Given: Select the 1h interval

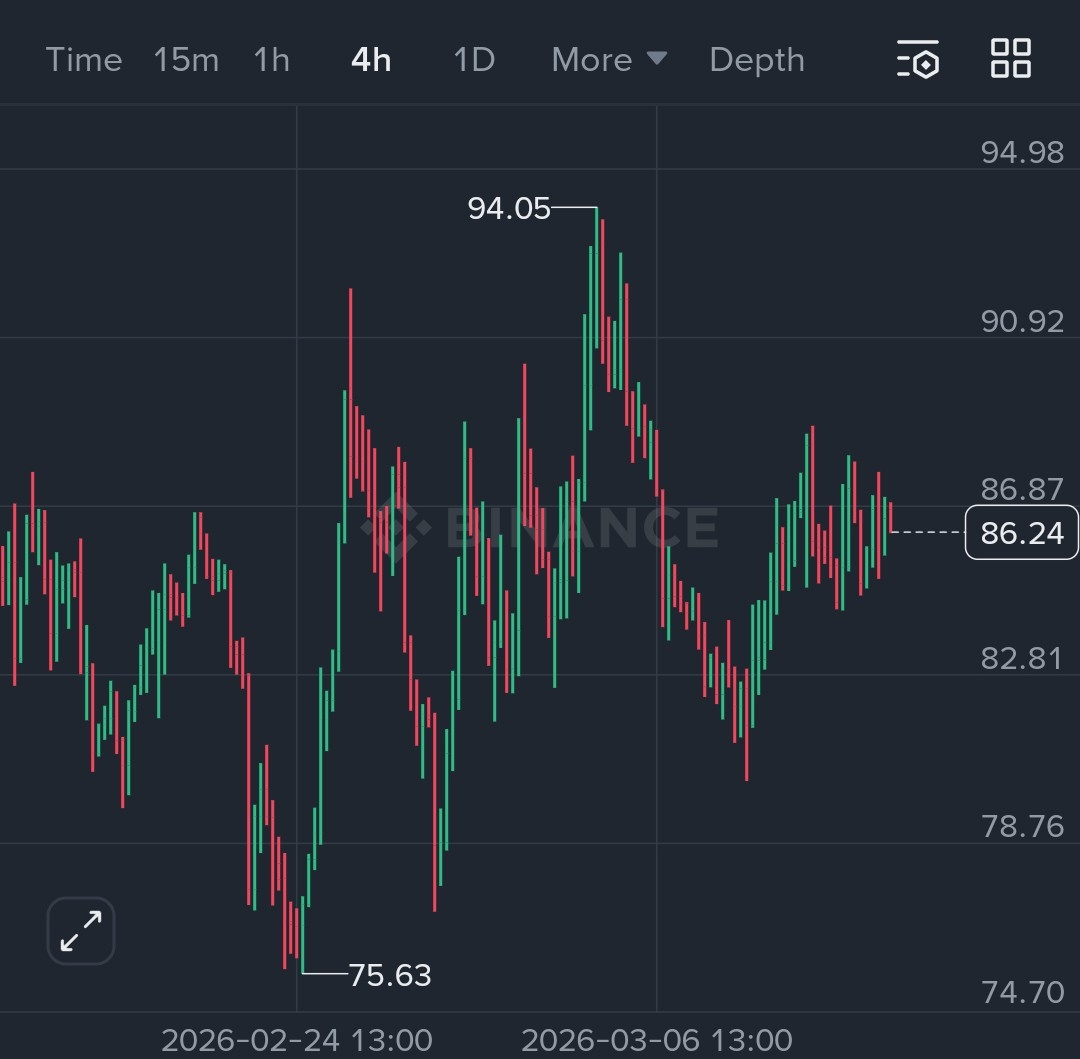Looking at the screenshot, I should 271,60.
